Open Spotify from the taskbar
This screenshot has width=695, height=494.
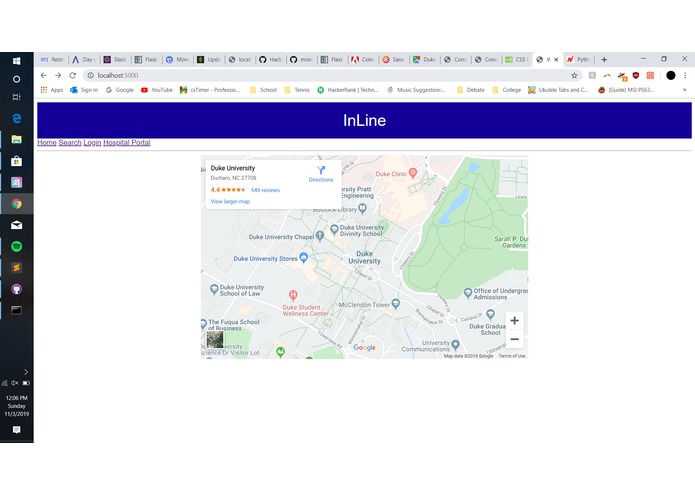(x=16, y=246)
